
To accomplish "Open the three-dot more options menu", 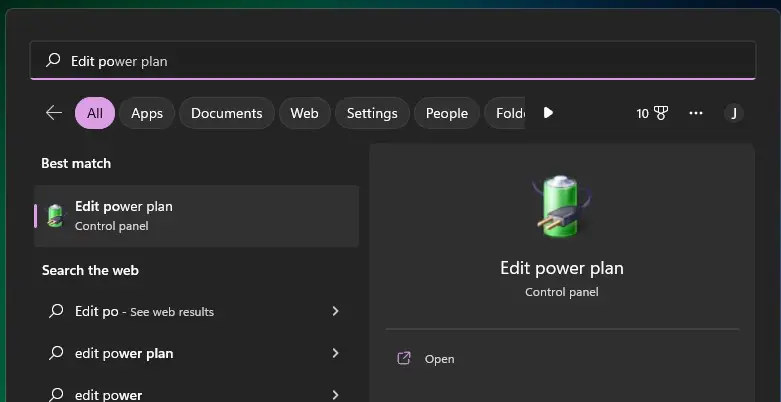I will [696, 113].
